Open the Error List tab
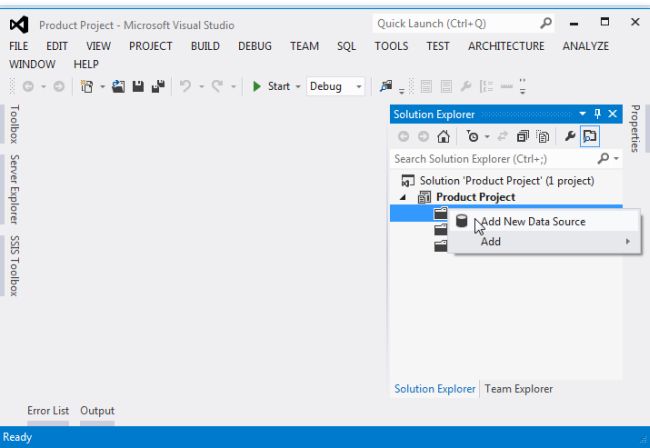The height and width of the screenshot is (448, 650). coord(48,410)
